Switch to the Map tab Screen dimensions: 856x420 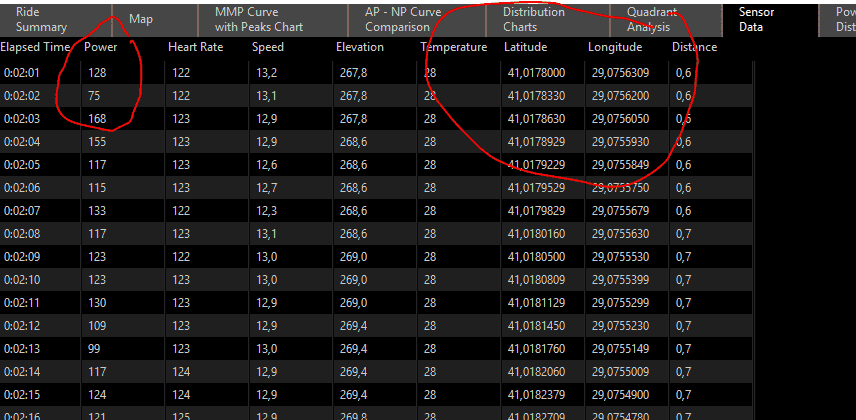pos(141,19)
